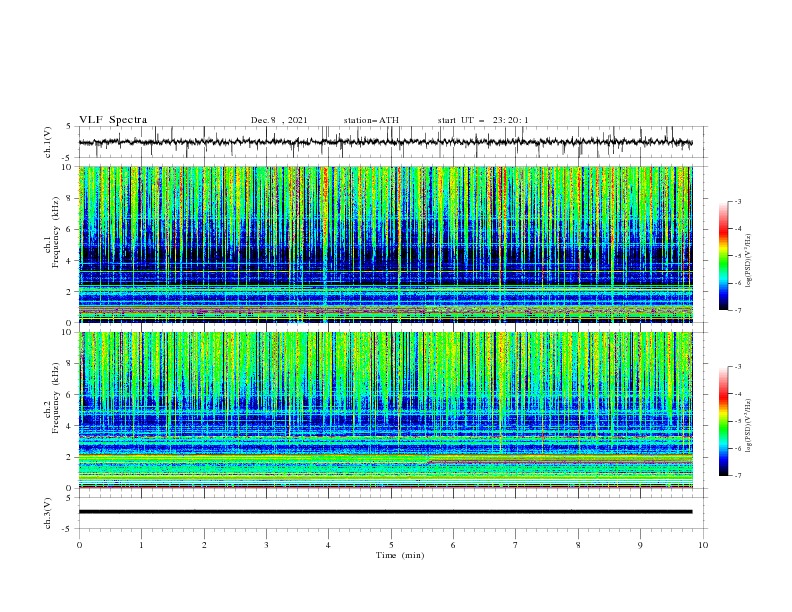Click the time axis tick label "9"

pyautogui.click(x=640, y=545)
